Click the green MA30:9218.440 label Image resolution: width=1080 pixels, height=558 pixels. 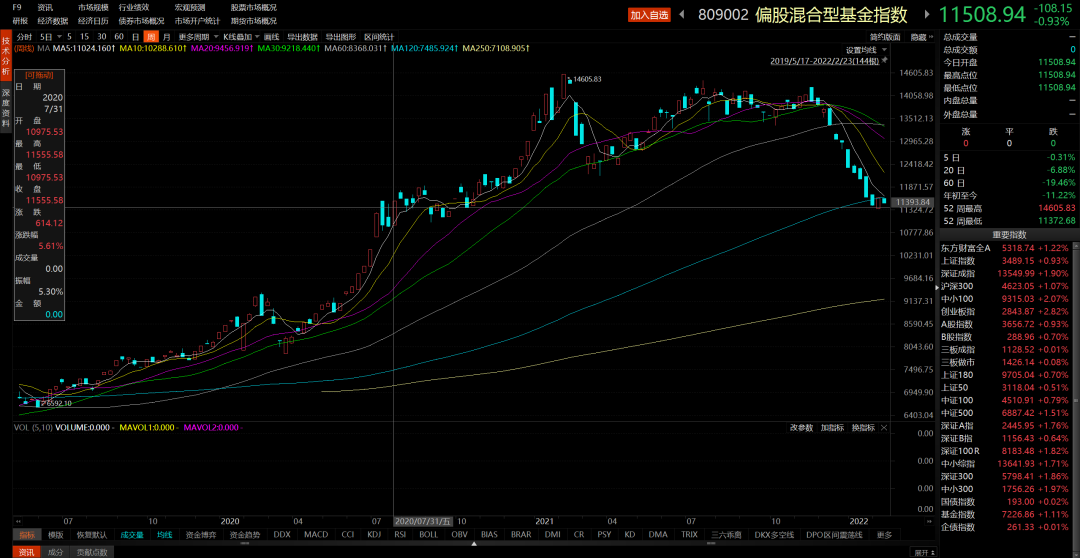click(289, 49)
